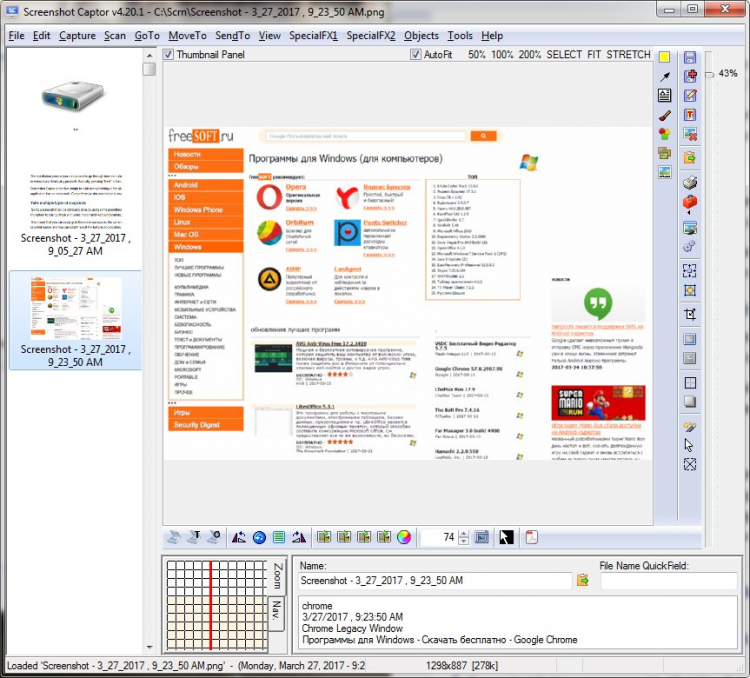Select the caption text block tool
The width and height of the screenshot is (750, 678).
pyautogui.click(x=664, y=95)
